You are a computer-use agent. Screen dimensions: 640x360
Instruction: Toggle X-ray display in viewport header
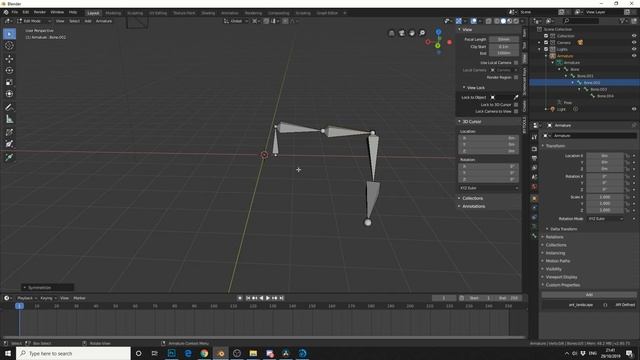[x=488, y=21]
